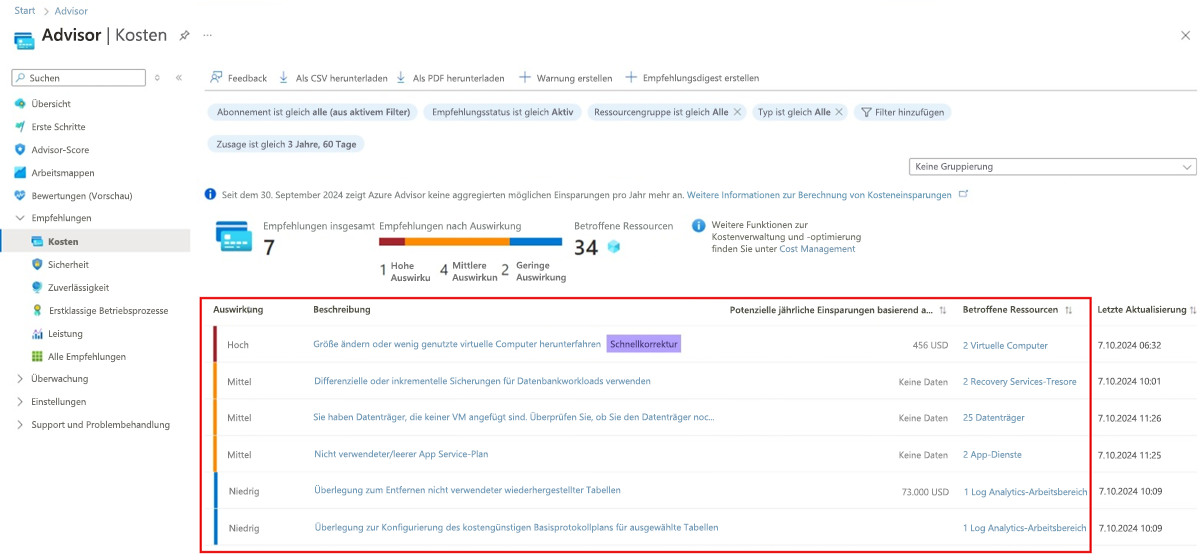This screenshot has width=1200, height=557.
Task: Open the ellipsis menu beside the title
Action: coord(208,35)
